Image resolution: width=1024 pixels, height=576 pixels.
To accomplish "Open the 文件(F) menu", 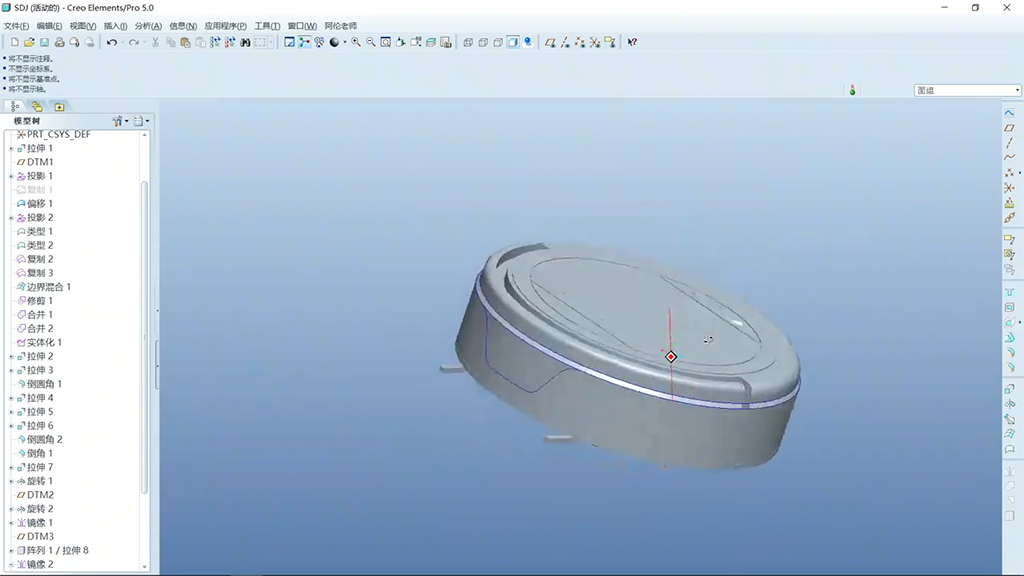I will [16, 26].
